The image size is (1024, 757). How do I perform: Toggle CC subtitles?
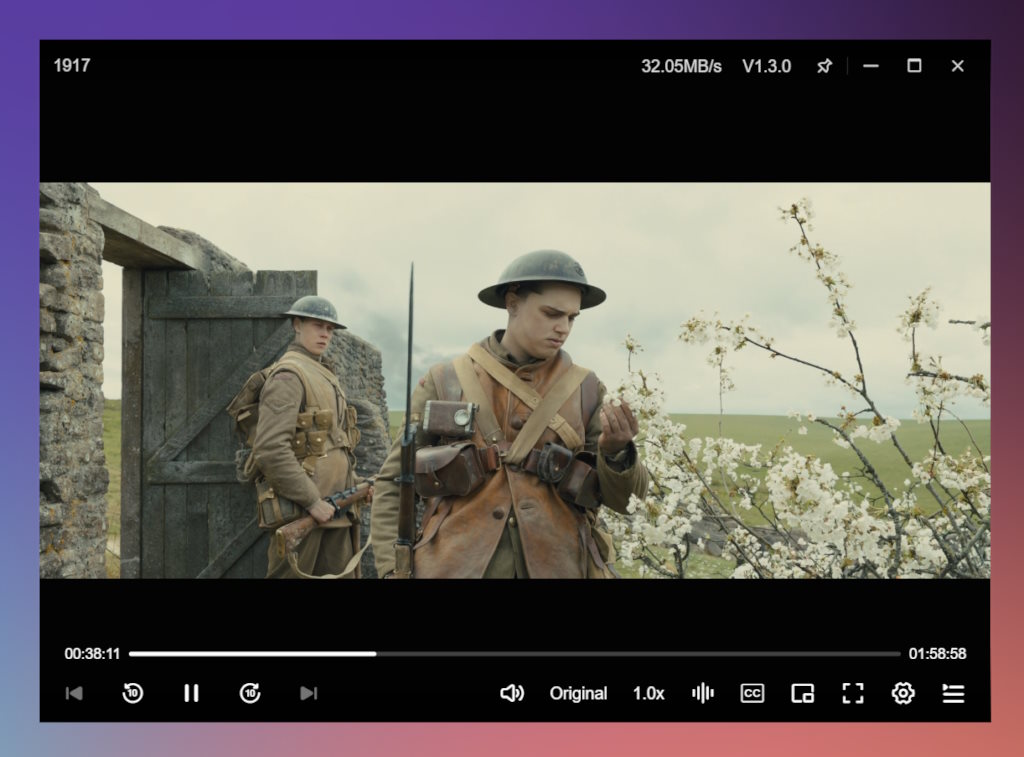click(x=752, y=693)
